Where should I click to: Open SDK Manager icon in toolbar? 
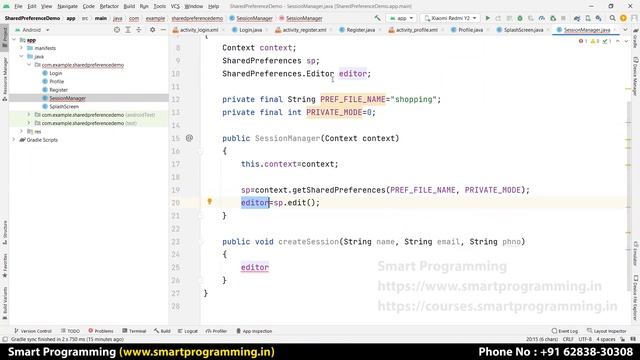coord(598,18)
